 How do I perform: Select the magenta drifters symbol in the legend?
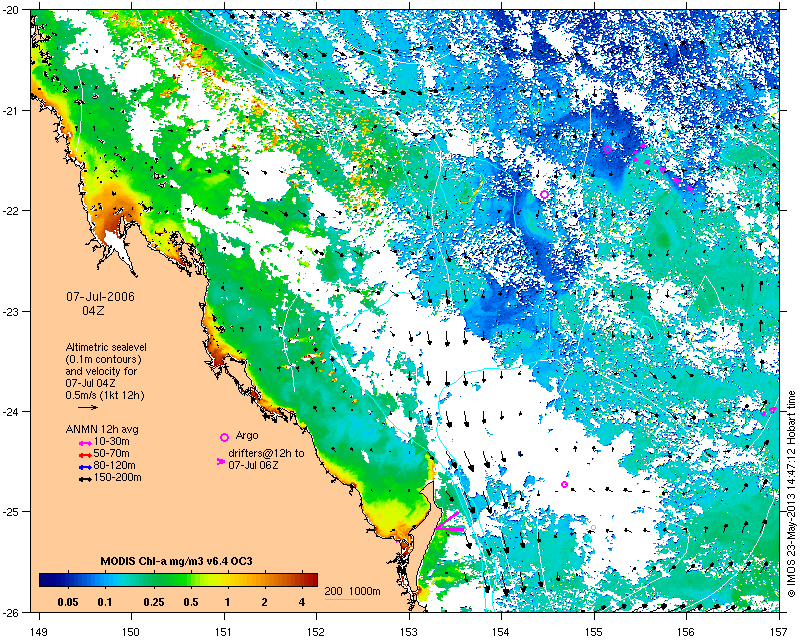[221, 461]
